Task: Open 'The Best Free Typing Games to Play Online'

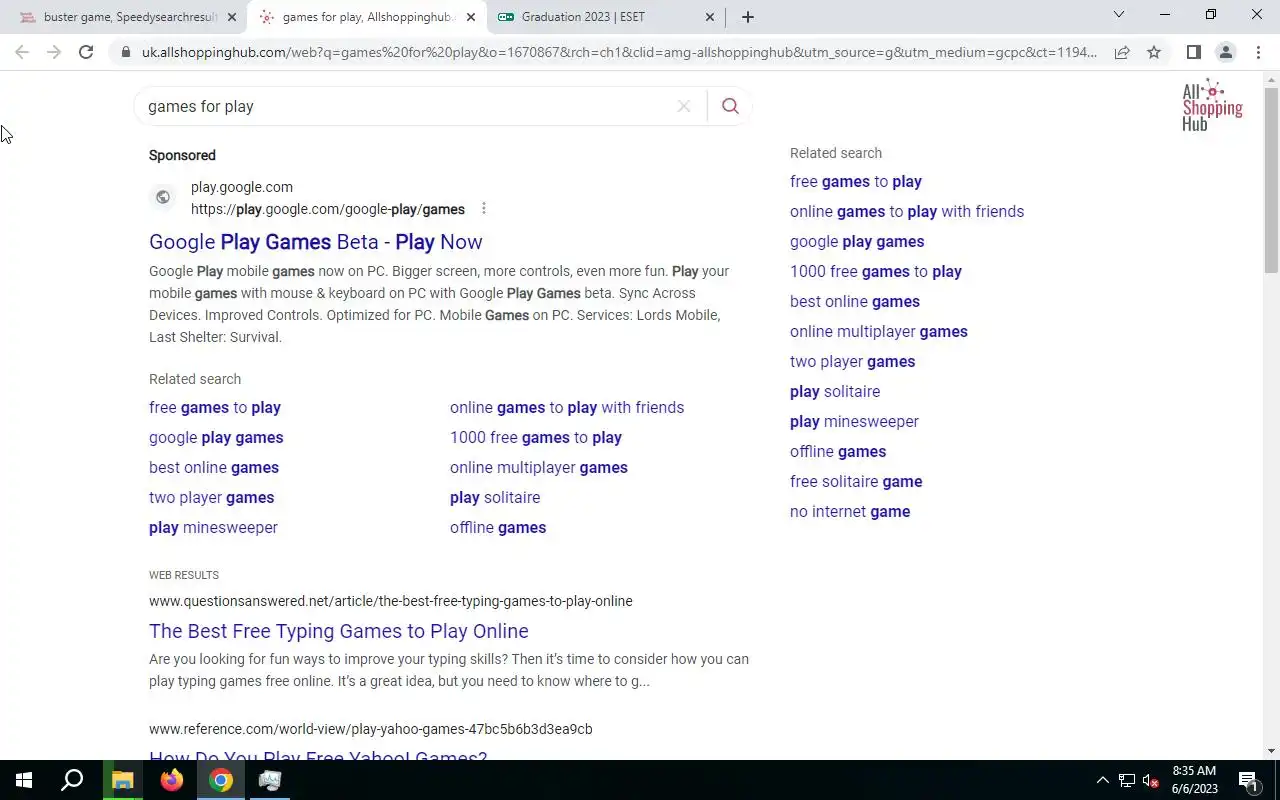Action: 339,631
